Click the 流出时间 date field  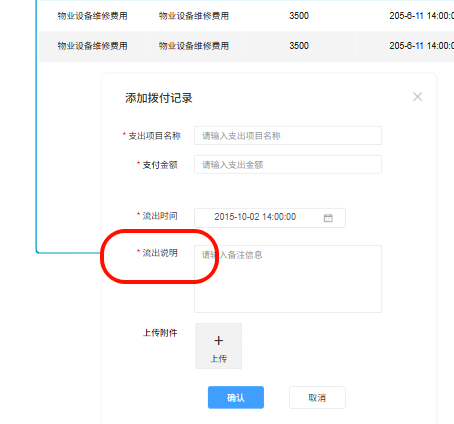[x=270, y=218]
